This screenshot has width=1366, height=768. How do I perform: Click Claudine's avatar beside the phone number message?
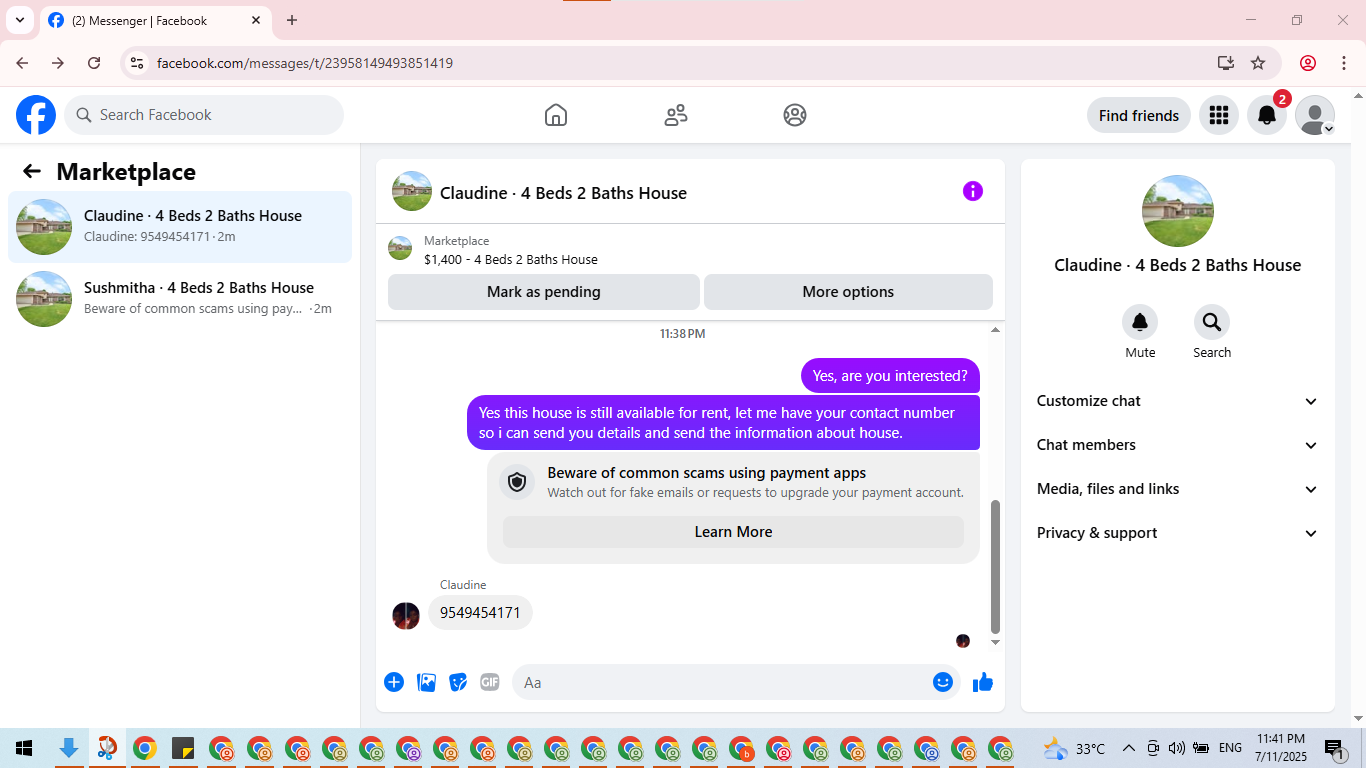[x=406, y=616]
